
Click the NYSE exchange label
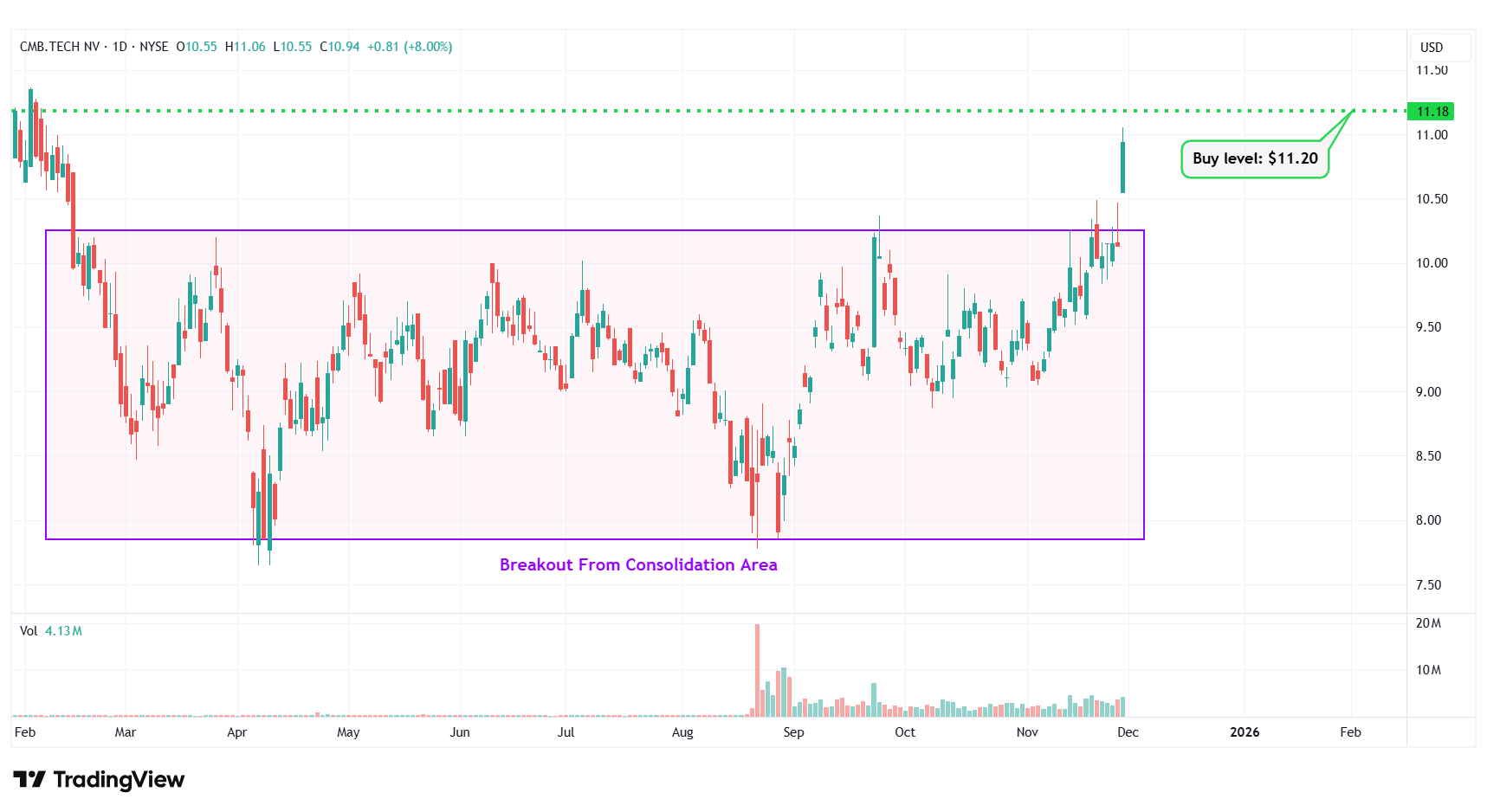click(x=154, y=47)
